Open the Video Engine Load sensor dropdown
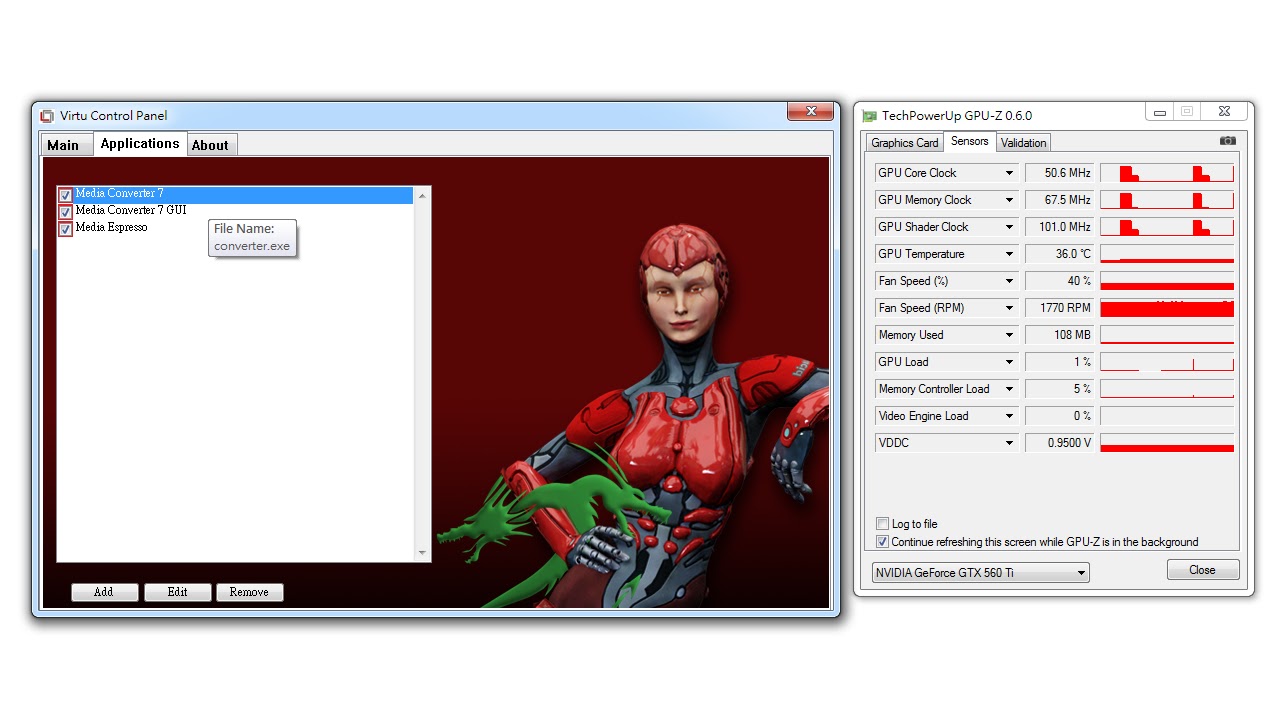 pyautogui.click(x=1009, y=416)
